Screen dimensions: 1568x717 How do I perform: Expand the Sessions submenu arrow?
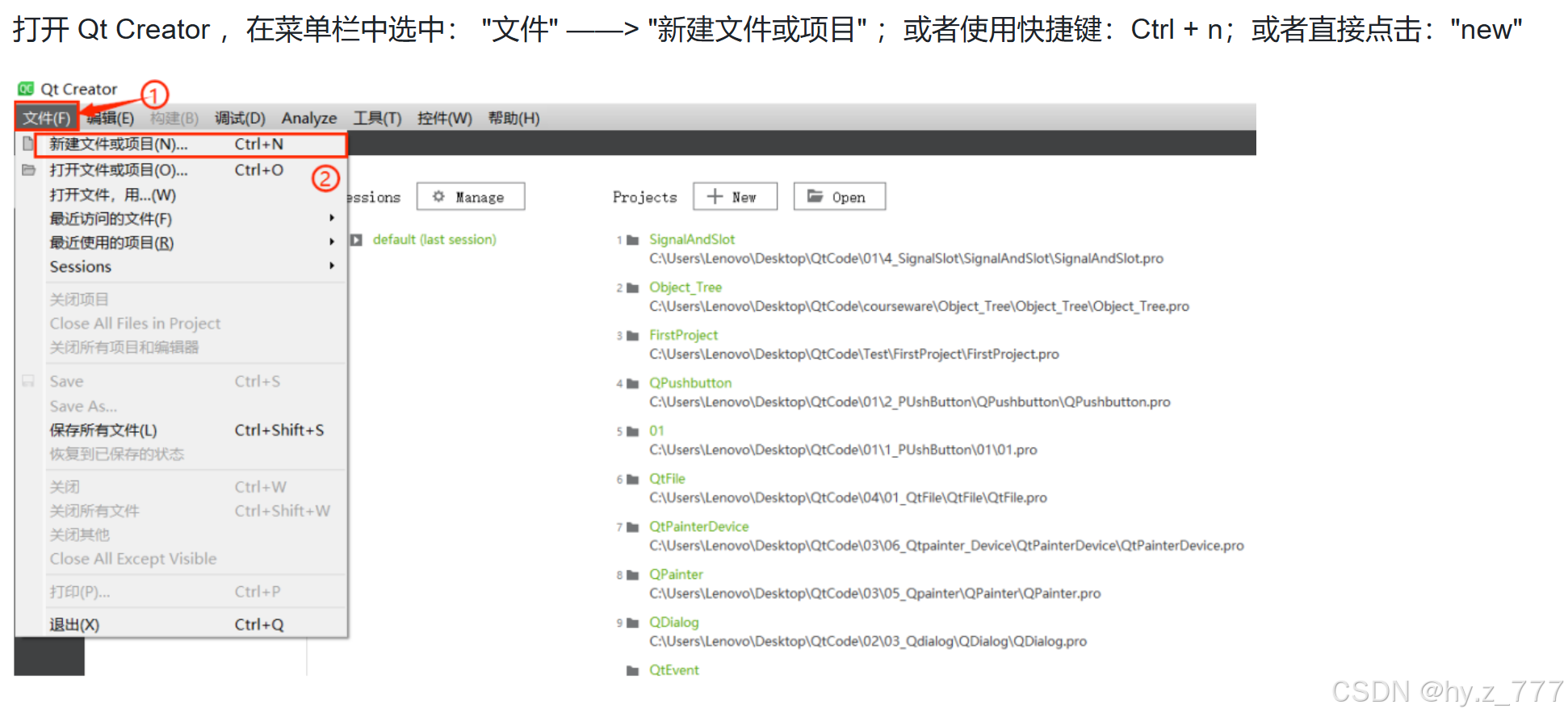click(x=332, y=266)
